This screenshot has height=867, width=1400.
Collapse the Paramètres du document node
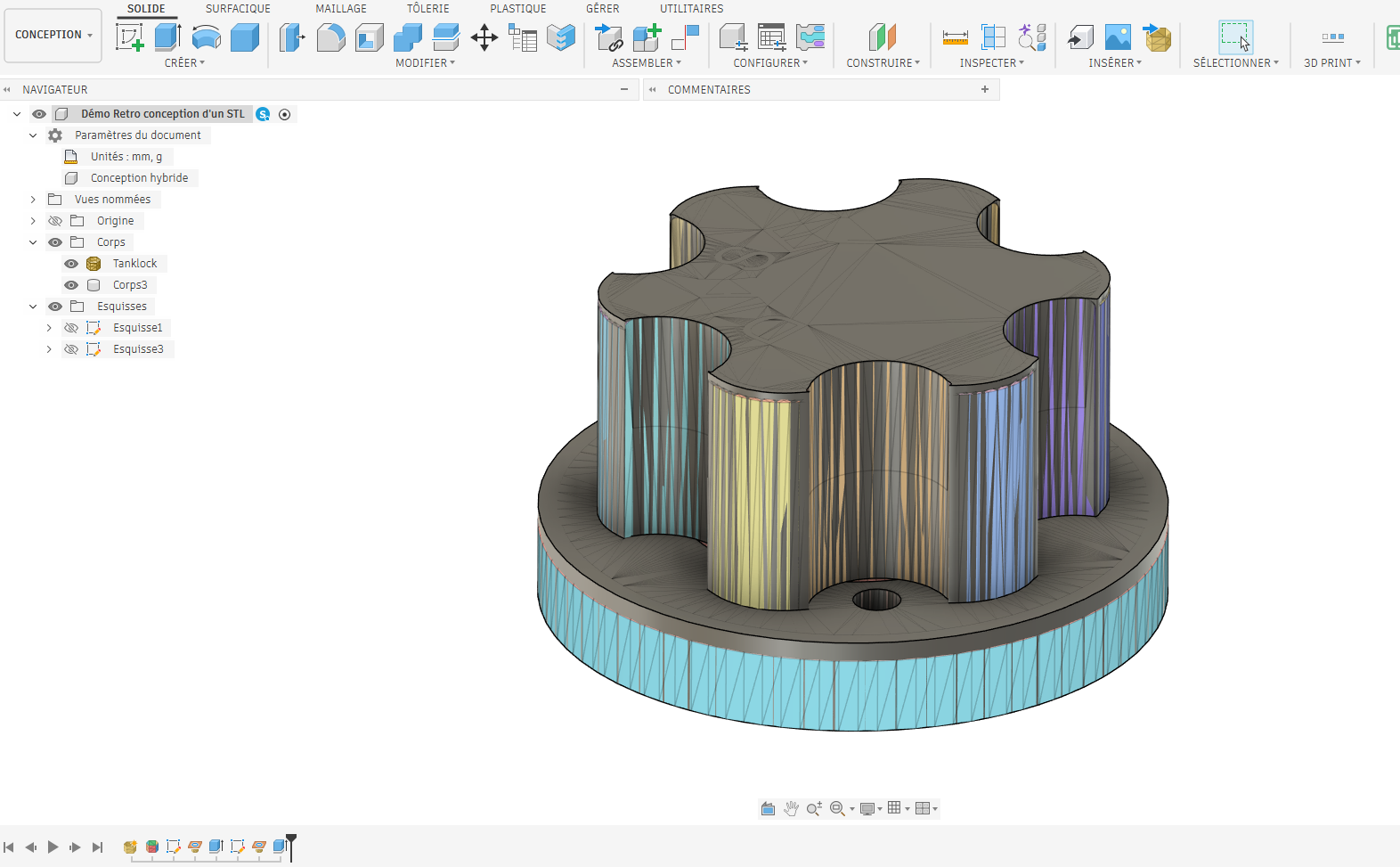tap(33, 135)
